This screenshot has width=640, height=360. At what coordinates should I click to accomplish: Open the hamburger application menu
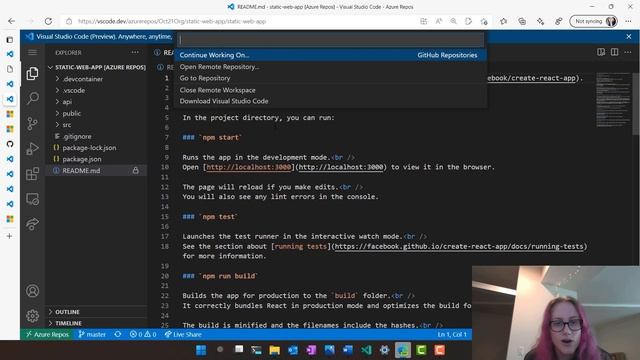coord(32,52)
